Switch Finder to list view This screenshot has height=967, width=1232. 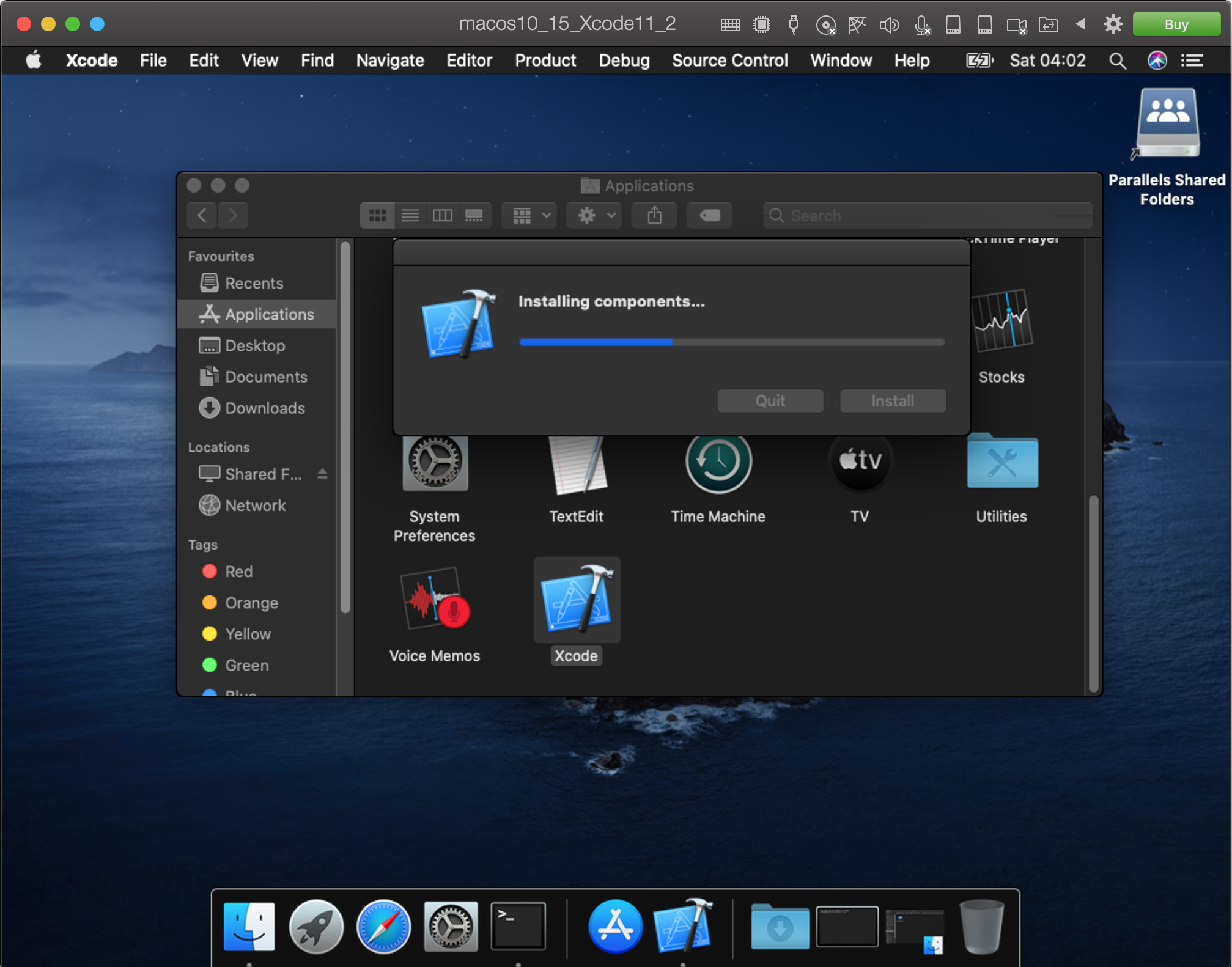410,215
